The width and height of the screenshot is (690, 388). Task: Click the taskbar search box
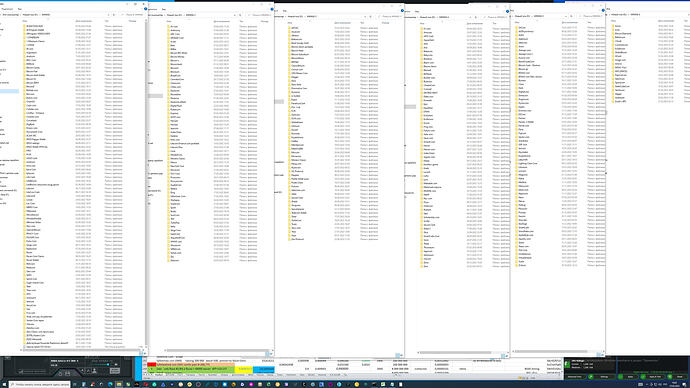pyautogui.click(x=40, y=384)
